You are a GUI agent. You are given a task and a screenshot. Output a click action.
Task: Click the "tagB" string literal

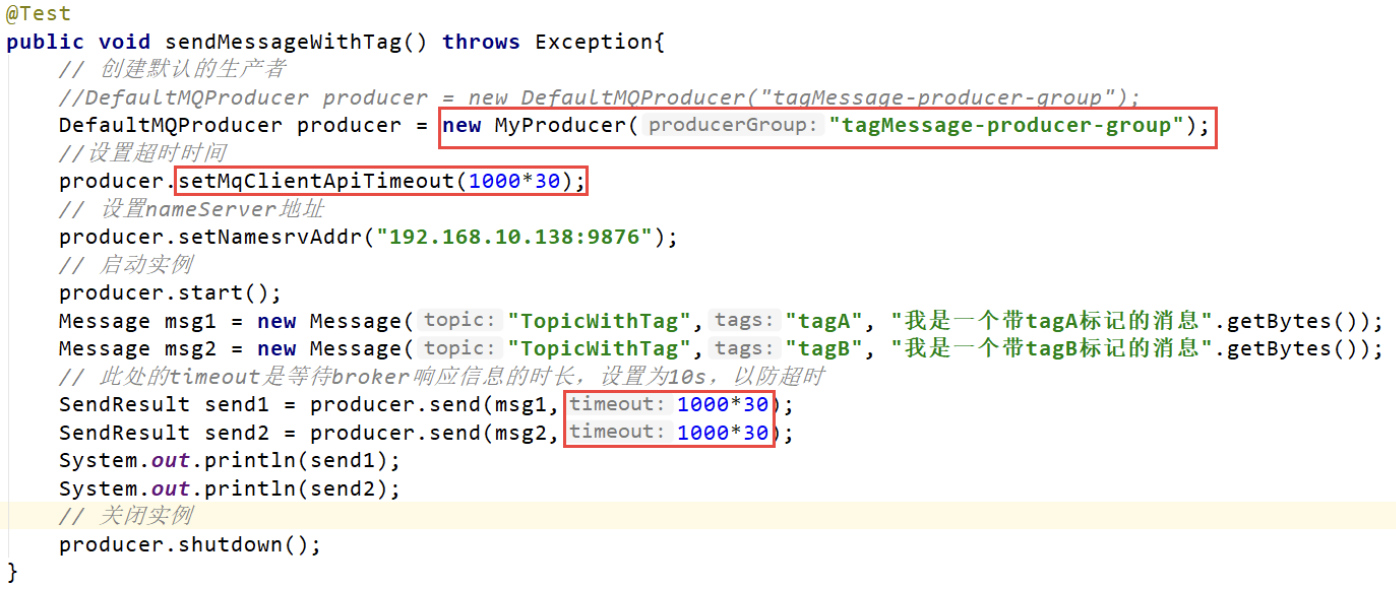click(x=824, y=349)
